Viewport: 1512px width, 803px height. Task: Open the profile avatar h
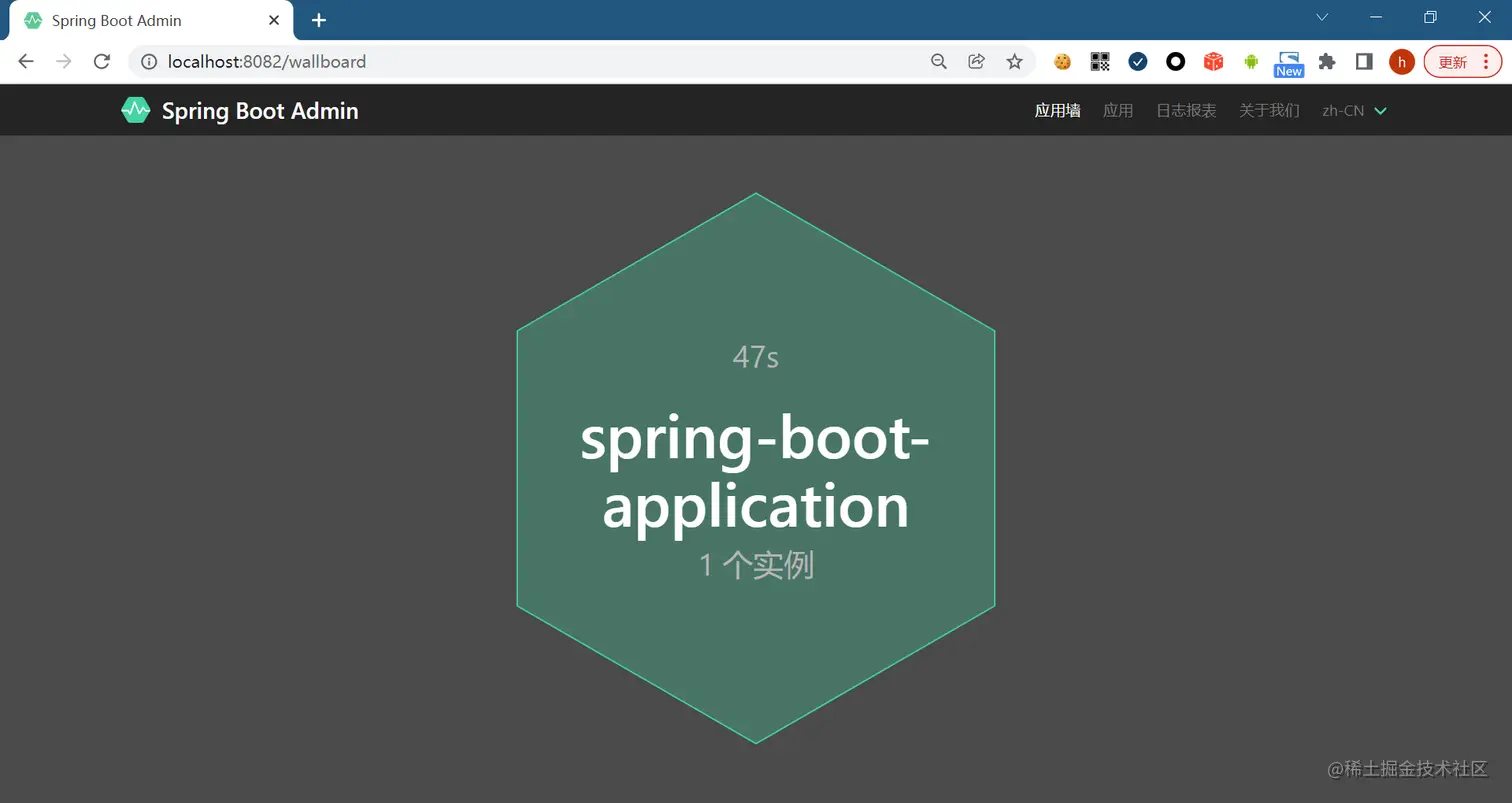1402,62
